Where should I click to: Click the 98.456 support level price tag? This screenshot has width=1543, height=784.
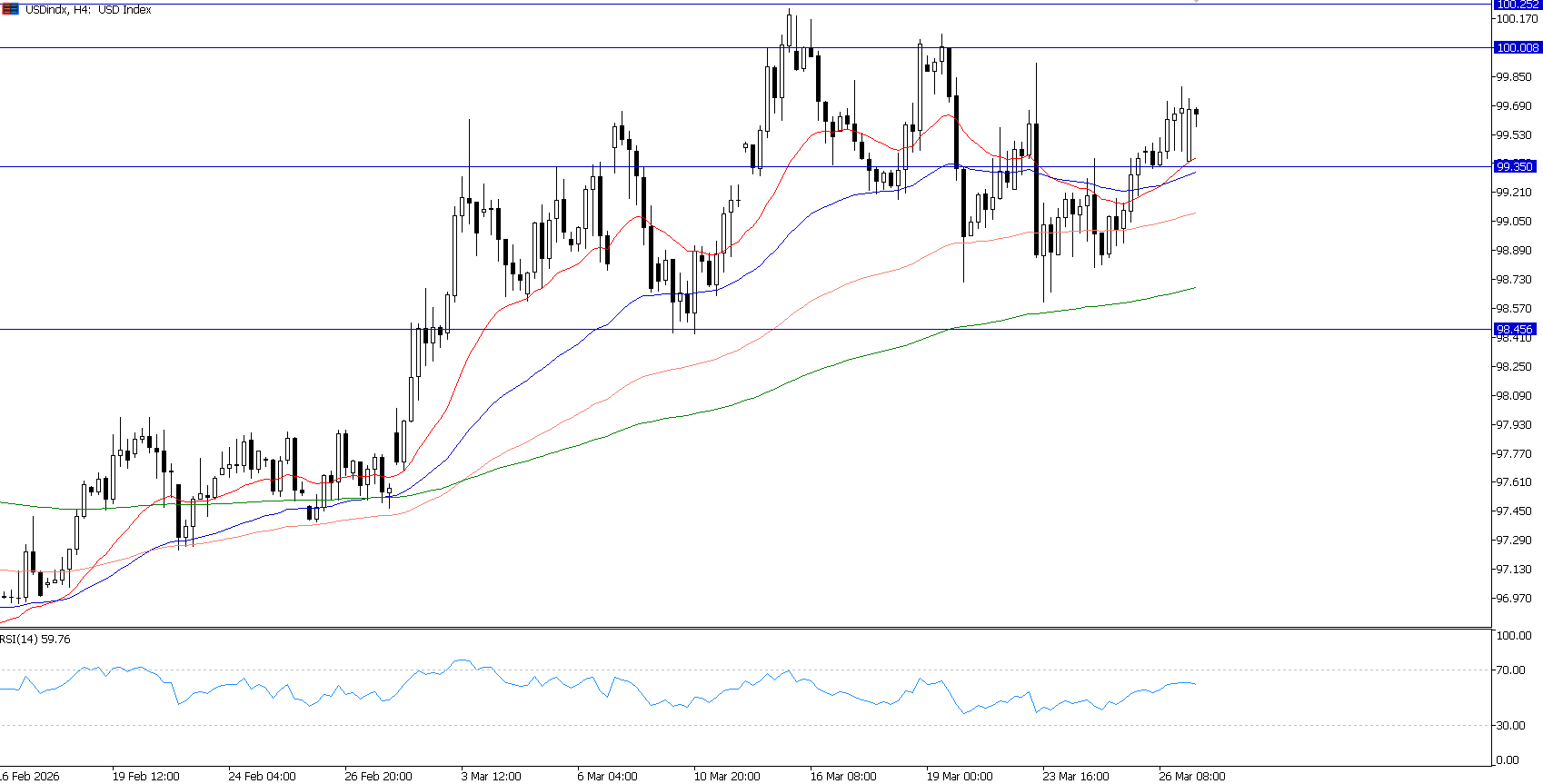pos(1515,330)
